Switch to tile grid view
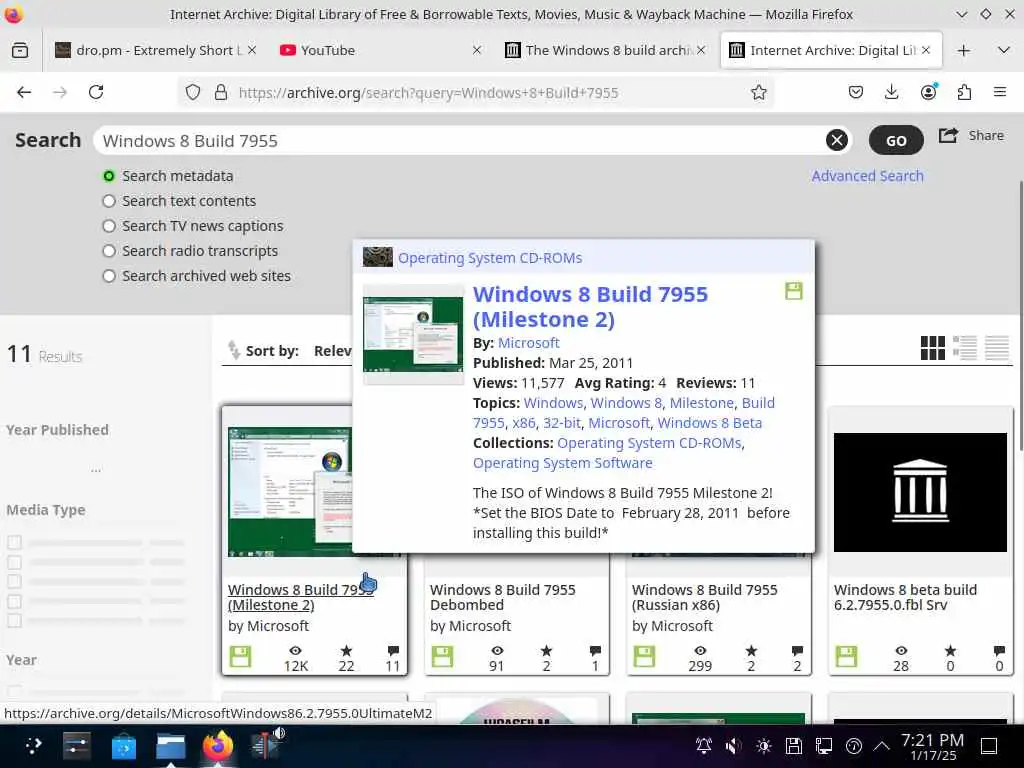This screenshot has width=1024, height=768. pos(933,348)
